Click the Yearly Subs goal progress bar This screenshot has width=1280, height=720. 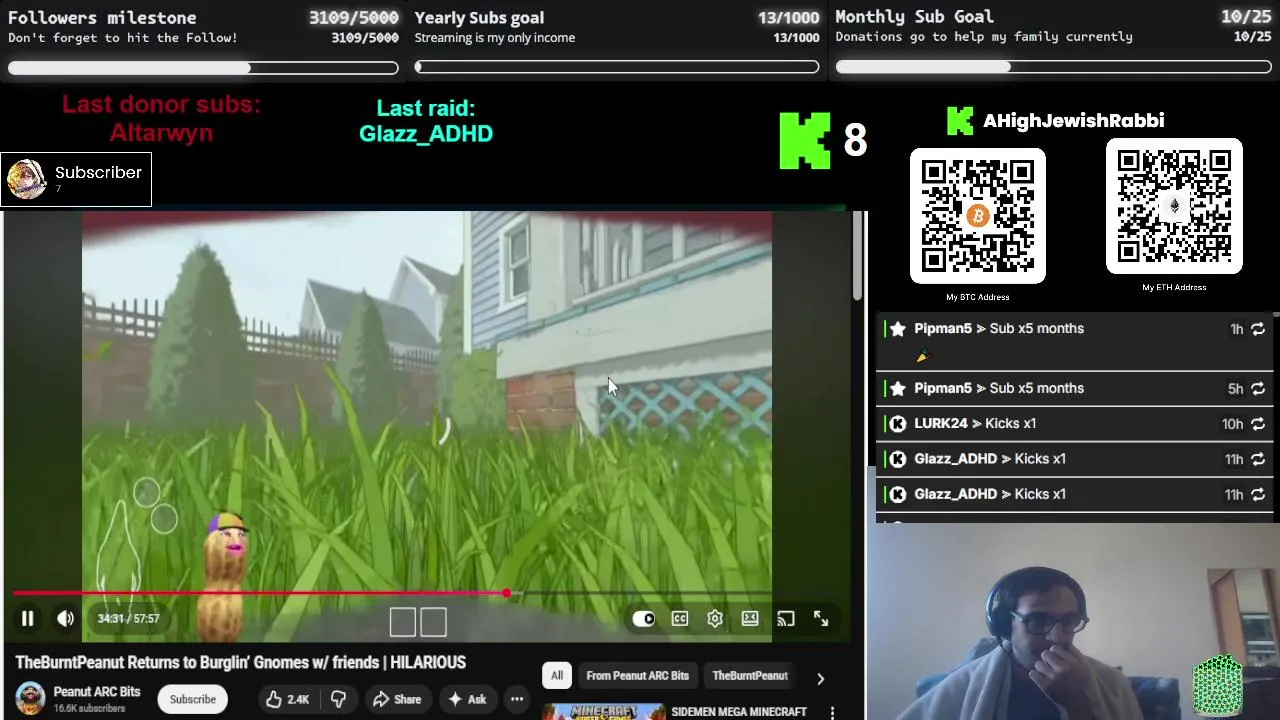617,67
